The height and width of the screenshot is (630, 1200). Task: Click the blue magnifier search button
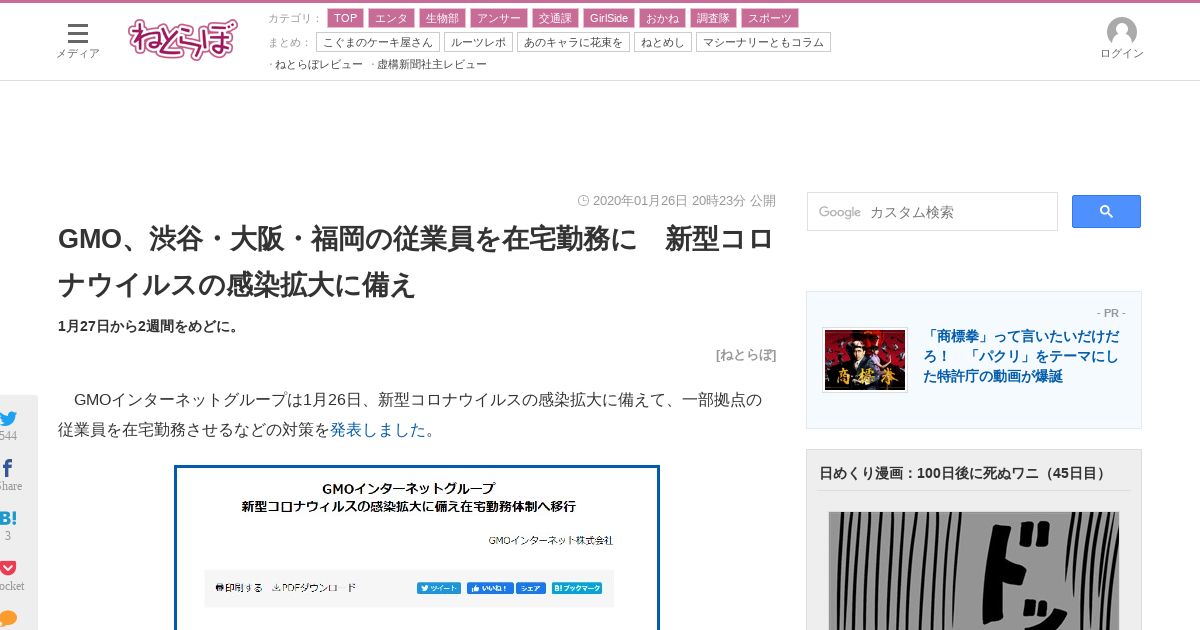(1106, 211)
